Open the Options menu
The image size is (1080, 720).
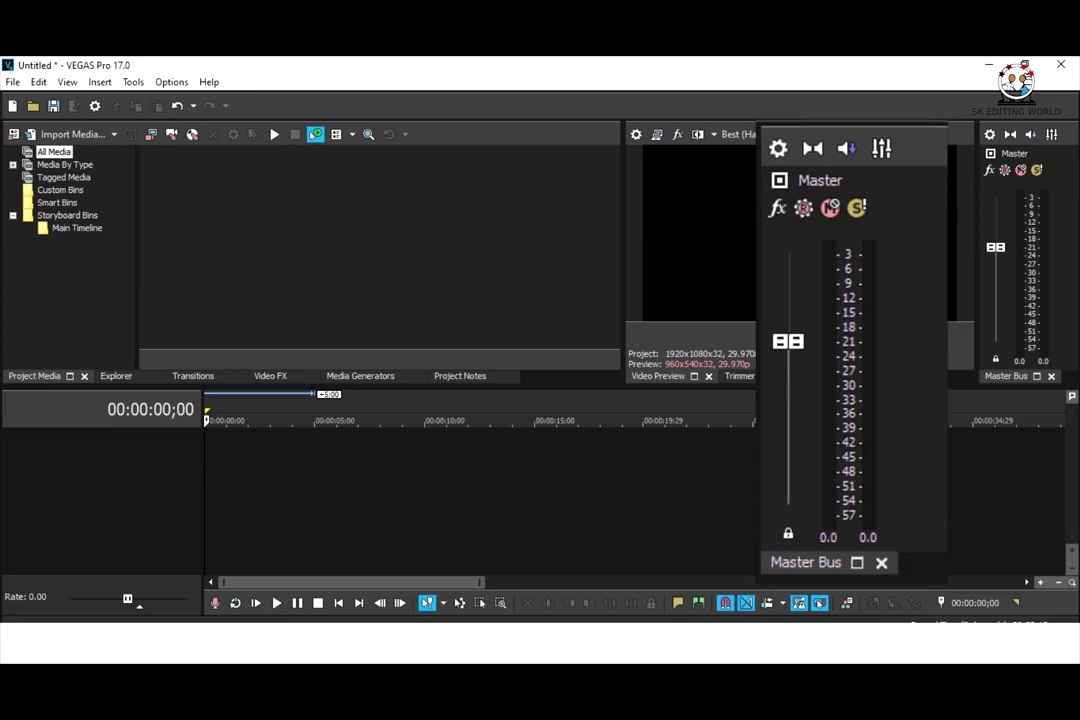coord(172,82)
